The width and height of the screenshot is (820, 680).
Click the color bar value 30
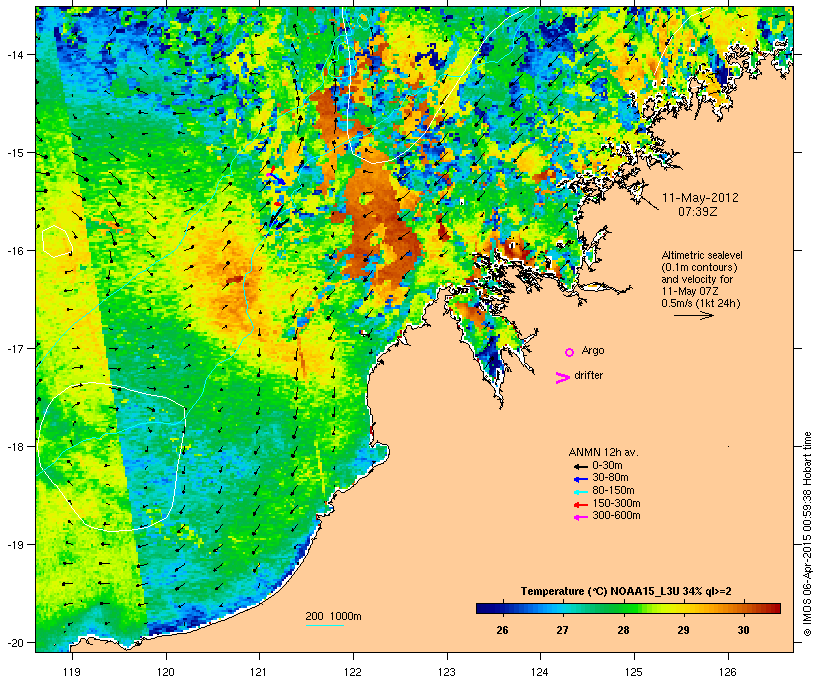click(x=743, y=630)
